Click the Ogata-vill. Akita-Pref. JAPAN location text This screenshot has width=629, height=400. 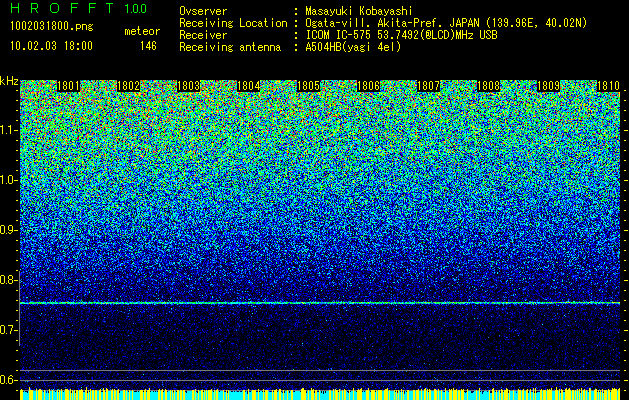pyautogui.click(x=446, y=23)
